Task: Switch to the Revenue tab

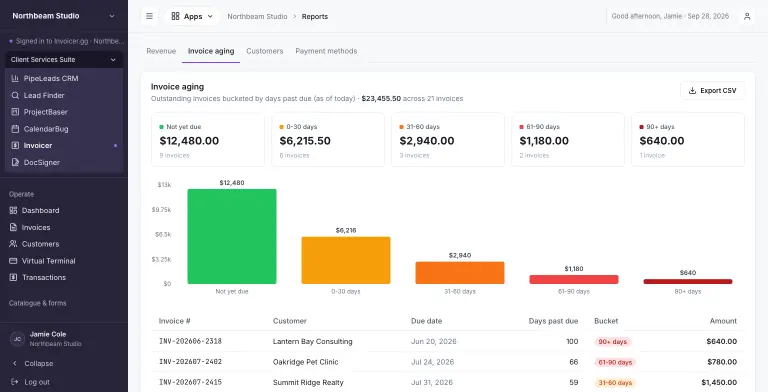Action: [161, 51]
